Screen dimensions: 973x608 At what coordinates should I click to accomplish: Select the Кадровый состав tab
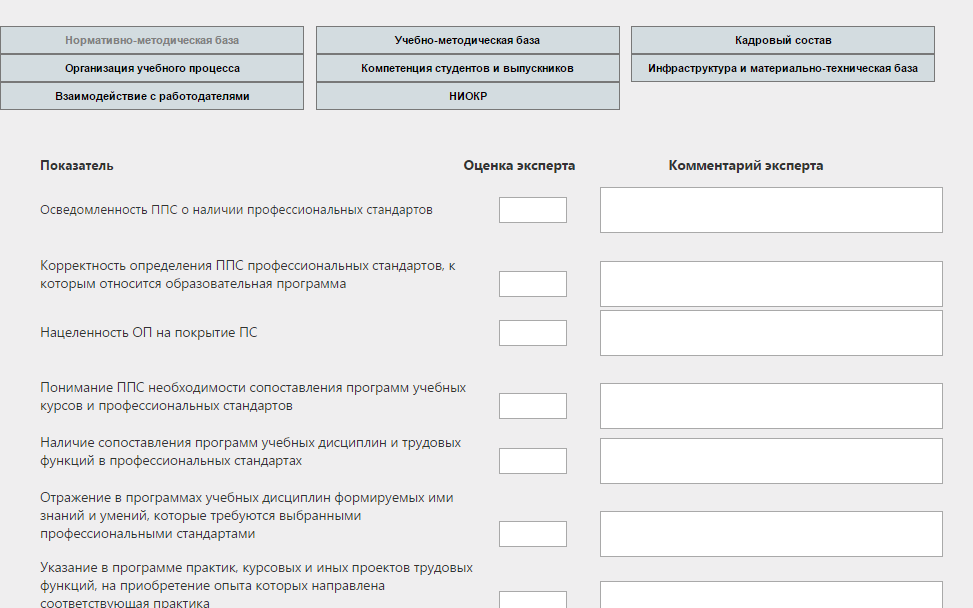tap(782, 40)
